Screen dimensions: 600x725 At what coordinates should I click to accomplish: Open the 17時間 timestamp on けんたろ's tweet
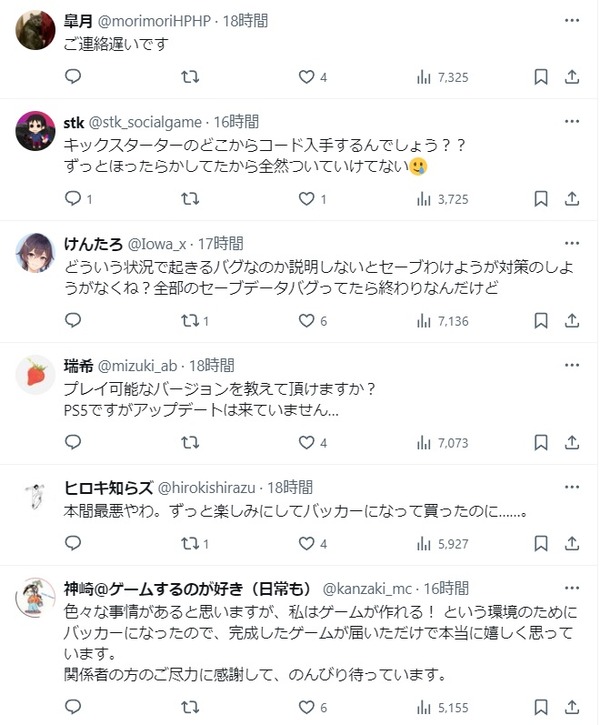(x=220, y=244)
